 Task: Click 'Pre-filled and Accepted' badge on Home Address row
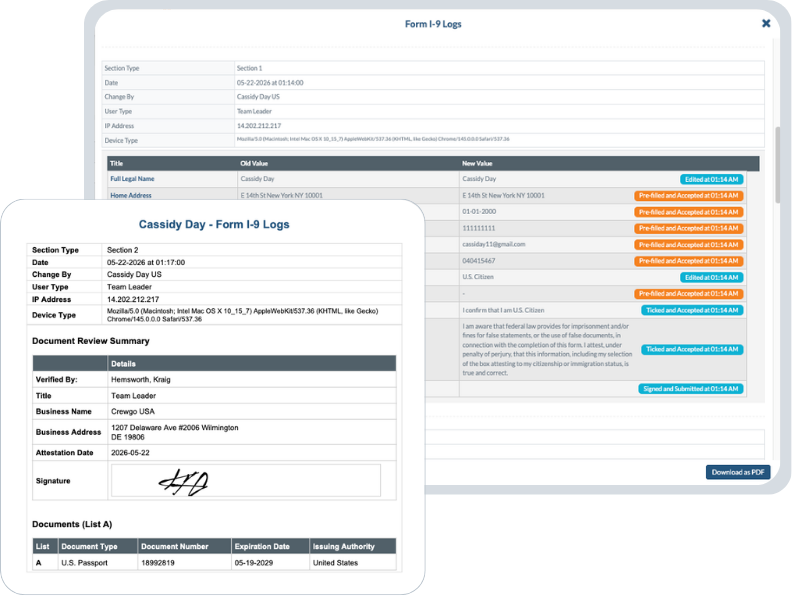pos(688,196)
